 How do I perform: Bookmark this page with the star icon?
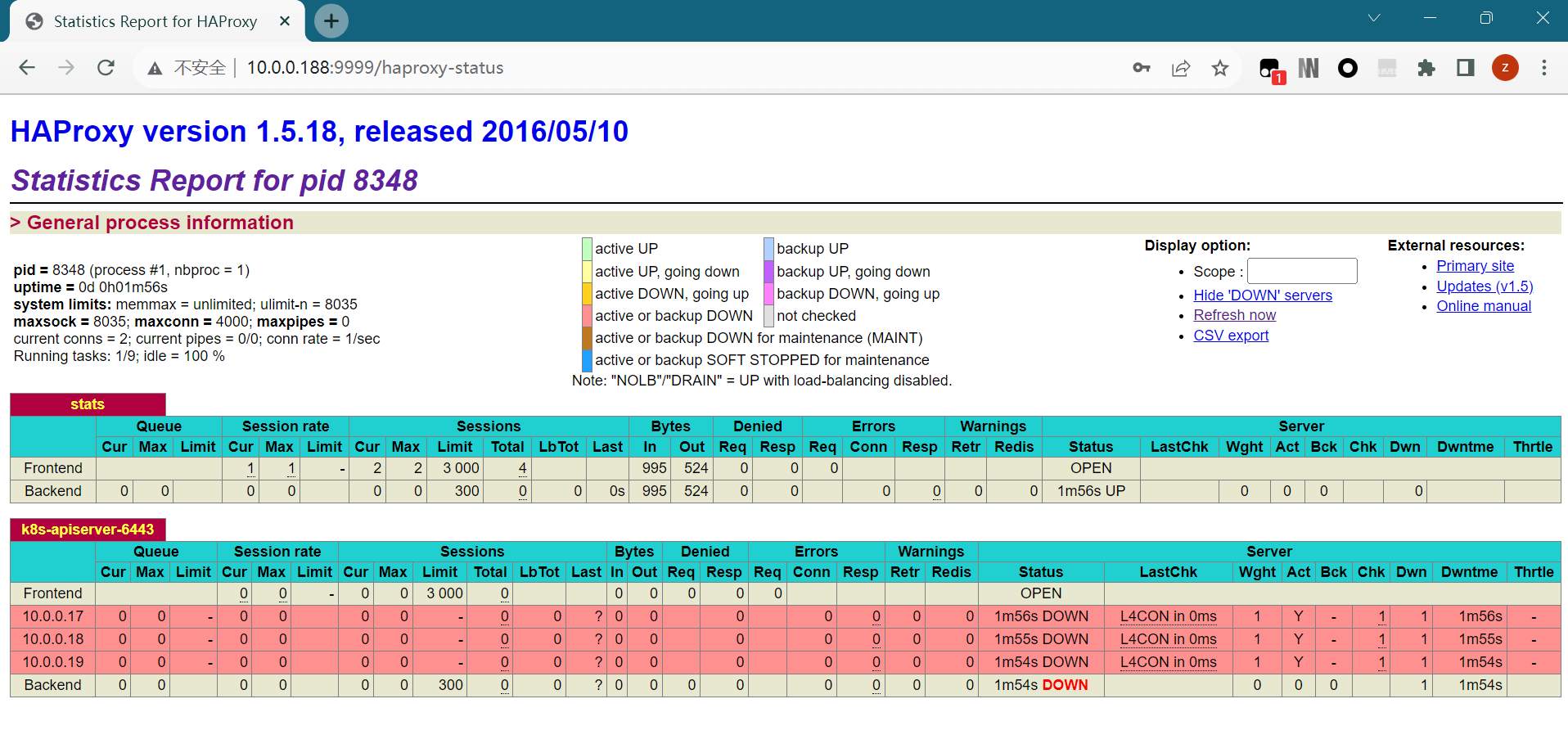(x=1220, y=68)
